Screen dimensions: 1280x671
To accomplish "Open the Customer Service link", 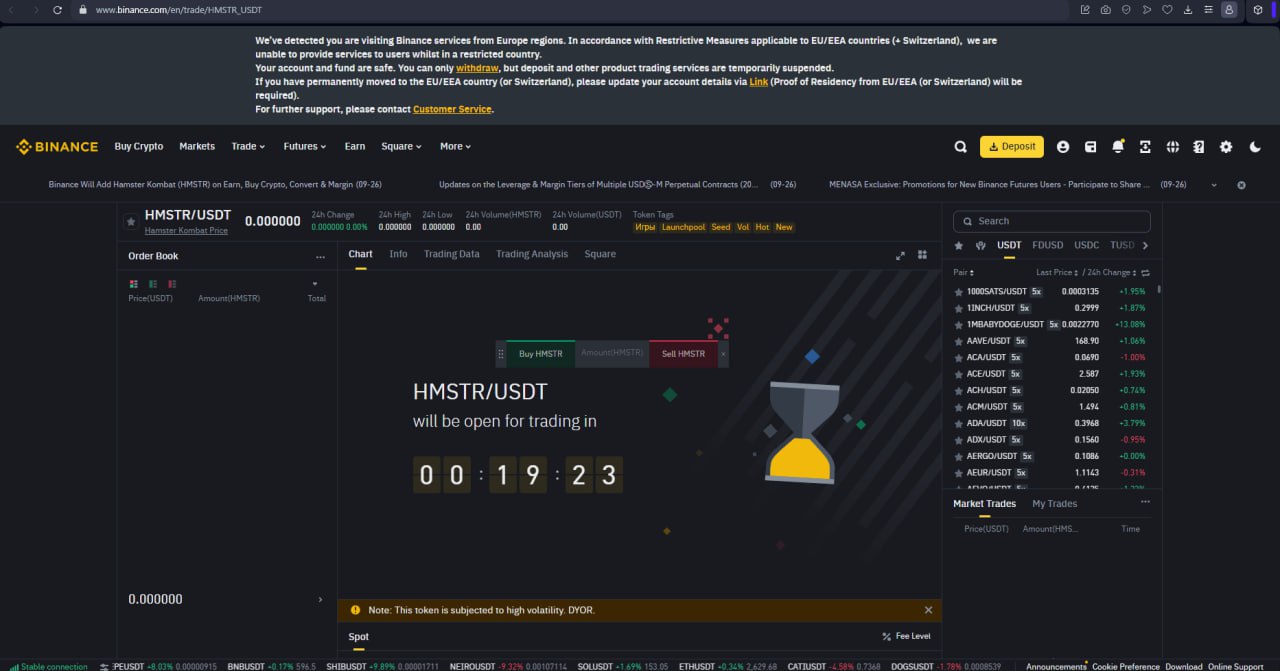I will pyautogui.click(x=452, y=109).
